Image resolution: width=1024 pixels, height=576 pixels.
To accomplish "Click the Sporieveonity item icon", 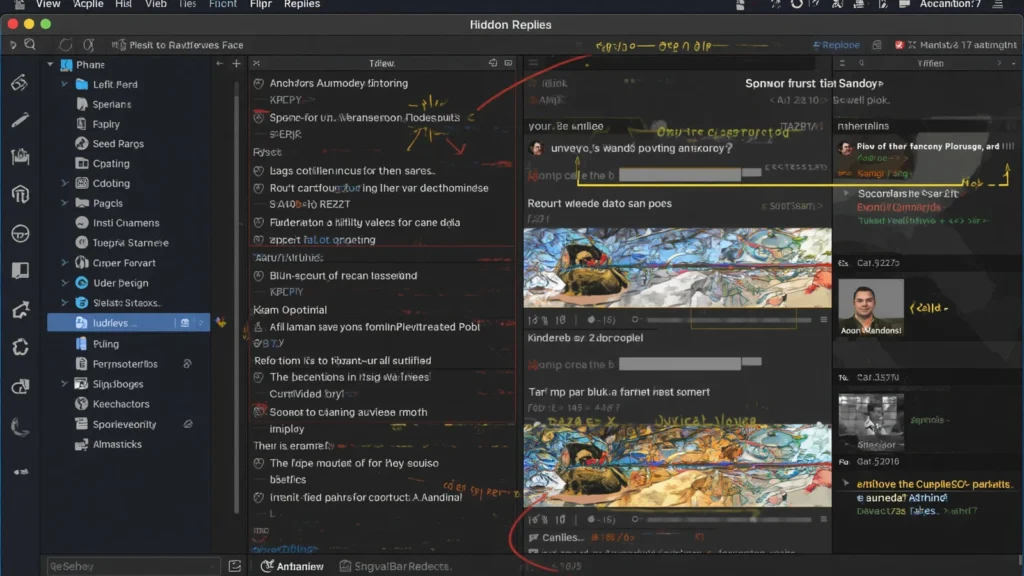I will (x=82, y=424).
